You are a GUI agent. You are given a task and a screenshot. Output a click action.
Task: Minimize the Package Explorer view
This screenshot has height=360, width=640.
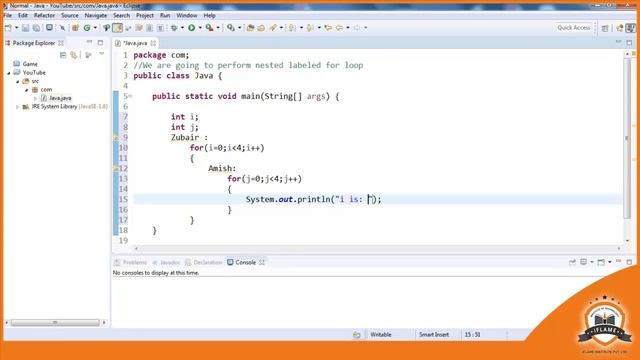[89, 42]
